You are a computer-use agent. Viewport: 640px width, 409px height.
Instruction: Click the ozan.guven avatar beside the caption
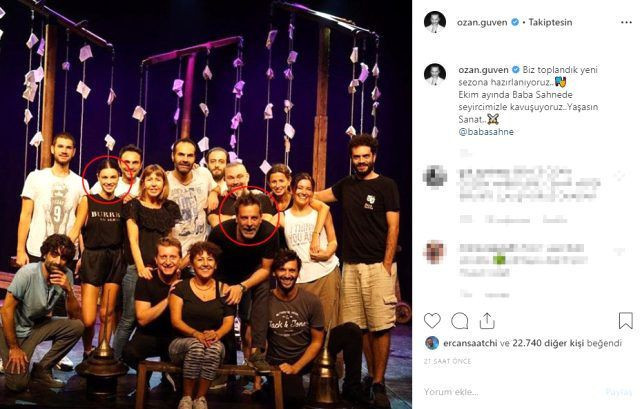tap(435, 74)
